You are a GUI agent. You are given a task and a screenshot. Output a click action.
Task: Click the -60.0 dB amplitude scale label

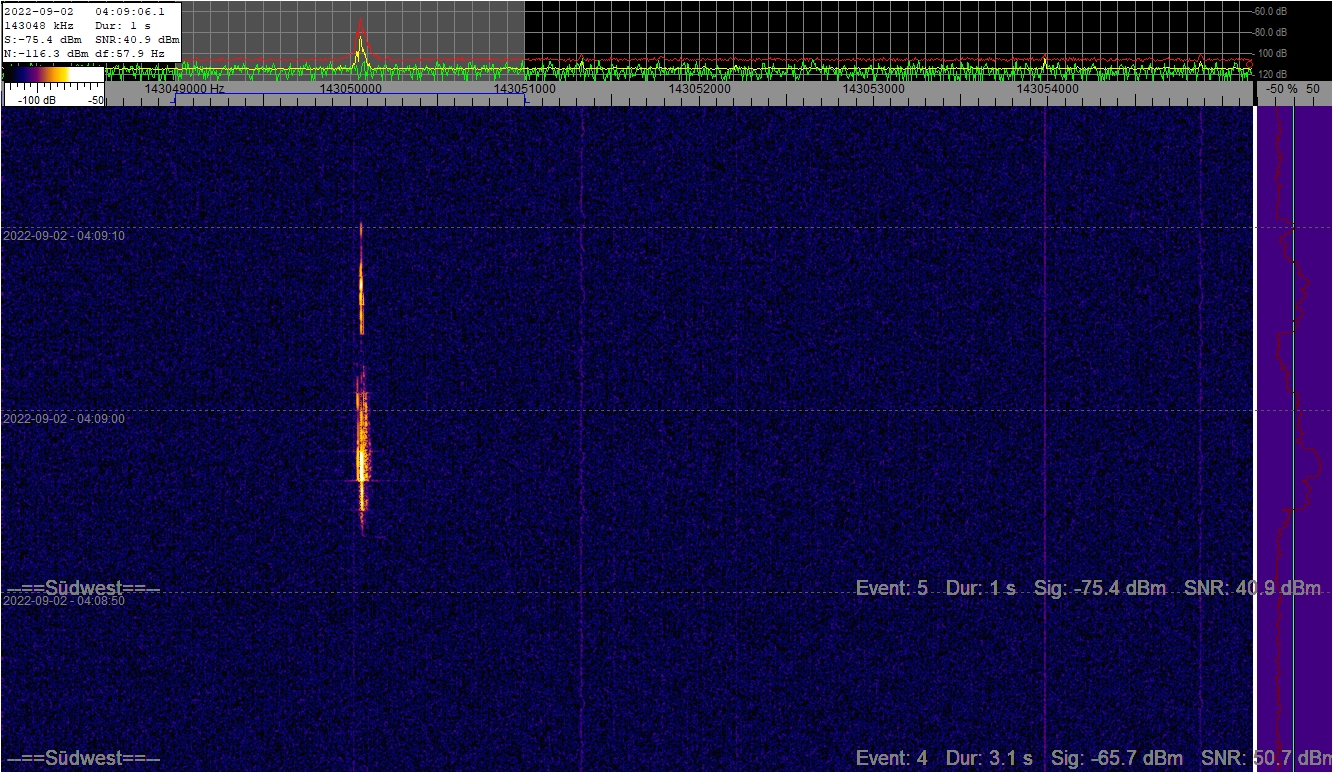(1271, 12)
